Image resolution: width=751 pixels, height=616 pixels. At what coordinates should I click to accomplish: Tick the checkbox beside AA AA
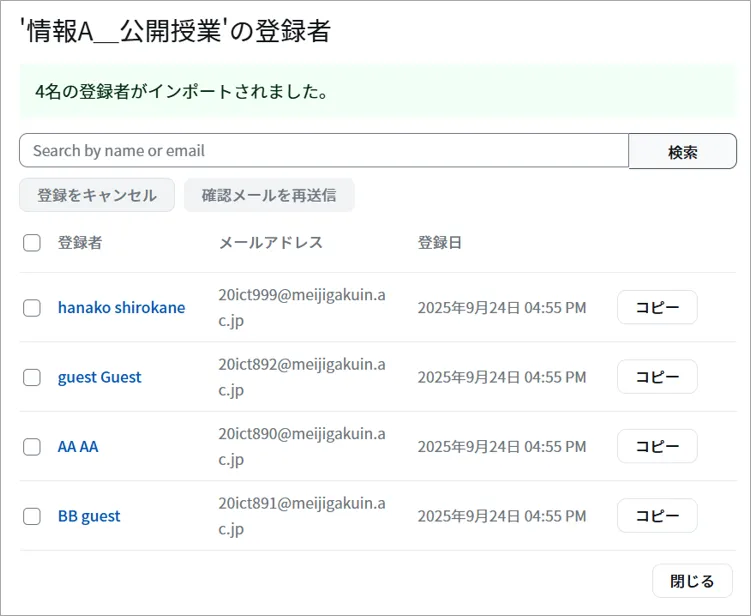point(32,447)
